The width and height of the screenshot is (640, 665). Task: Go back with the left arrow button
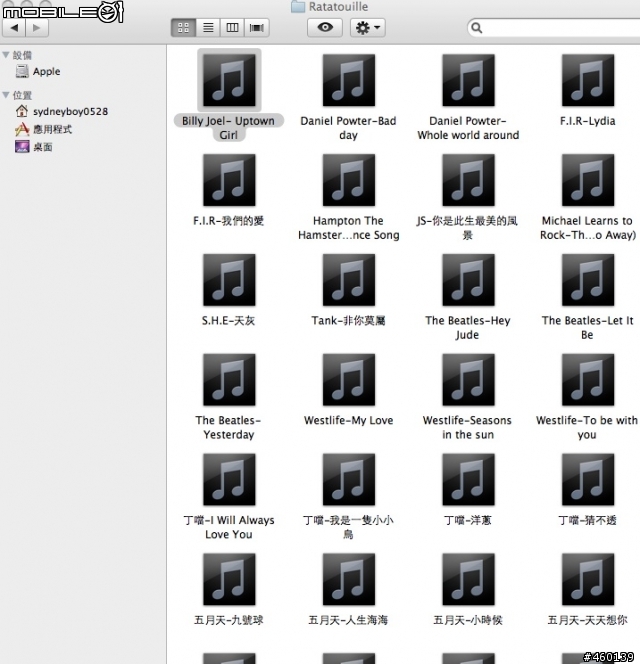point(14,28)
